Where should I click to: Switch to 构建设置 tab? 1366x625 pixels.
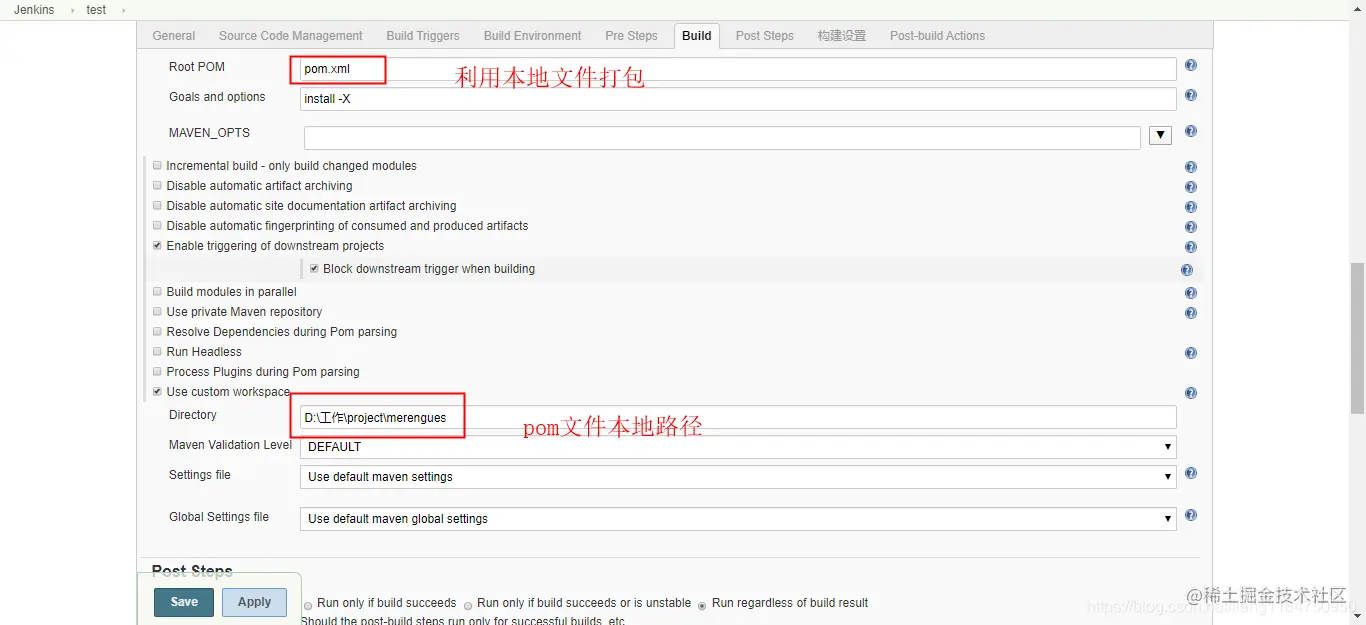click(x=842, y=36)
